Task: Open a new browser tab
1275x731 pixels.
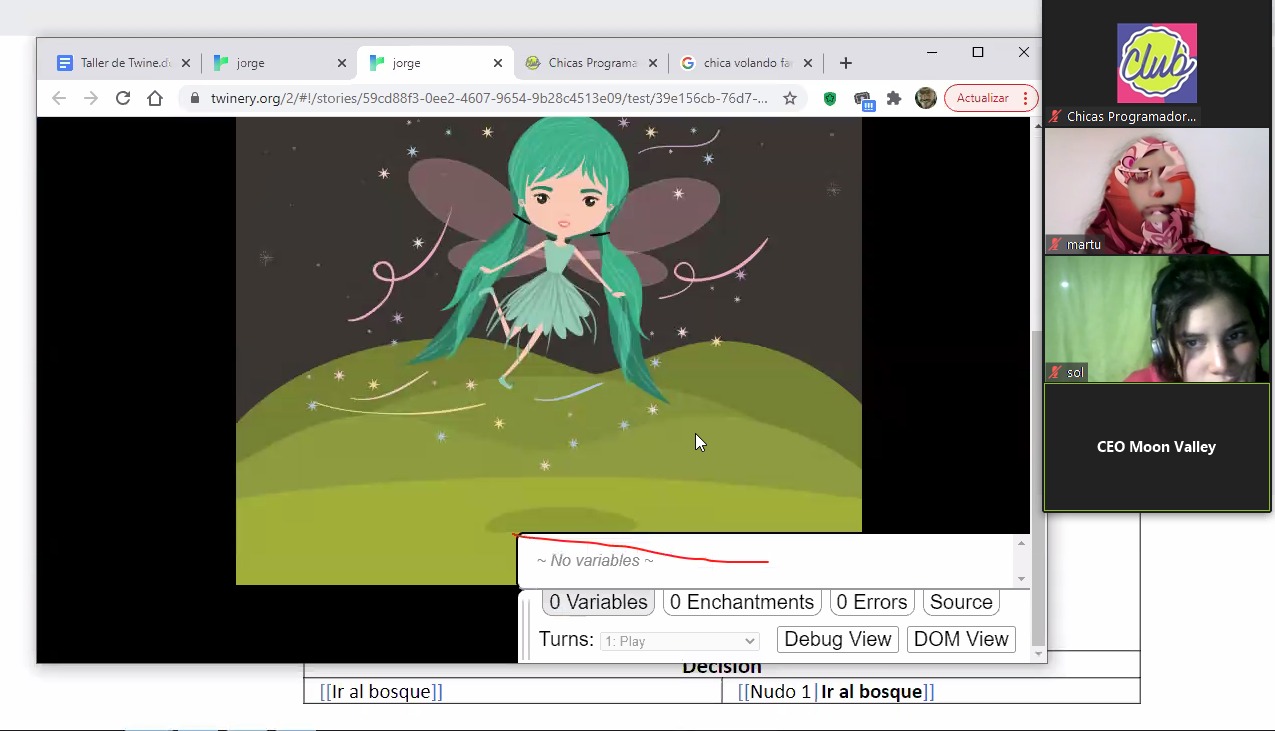Action: click(x=845, y=63)
